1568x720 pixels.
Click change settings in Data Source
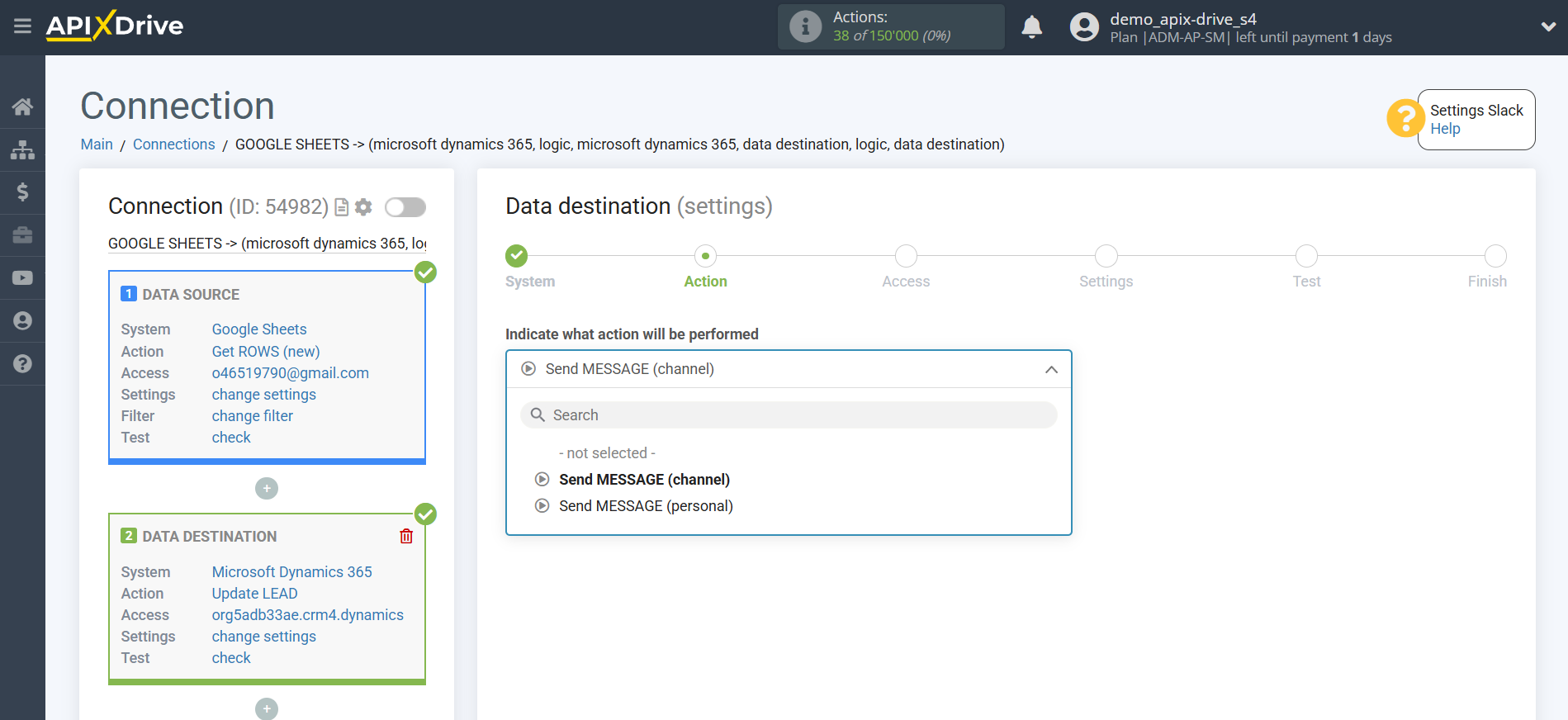pos(264,395)
